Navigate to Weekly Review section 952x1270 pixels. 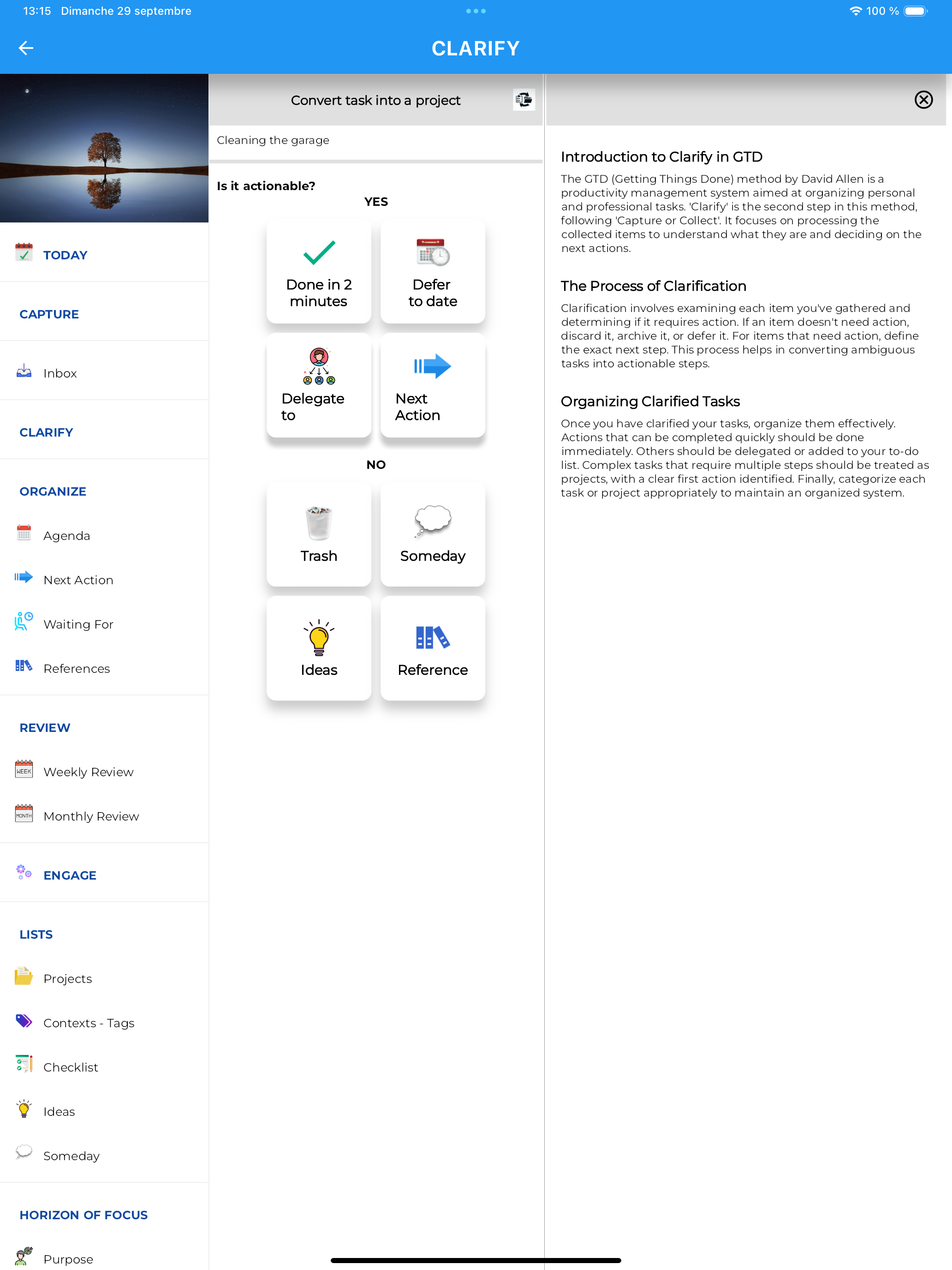(87, 772)
